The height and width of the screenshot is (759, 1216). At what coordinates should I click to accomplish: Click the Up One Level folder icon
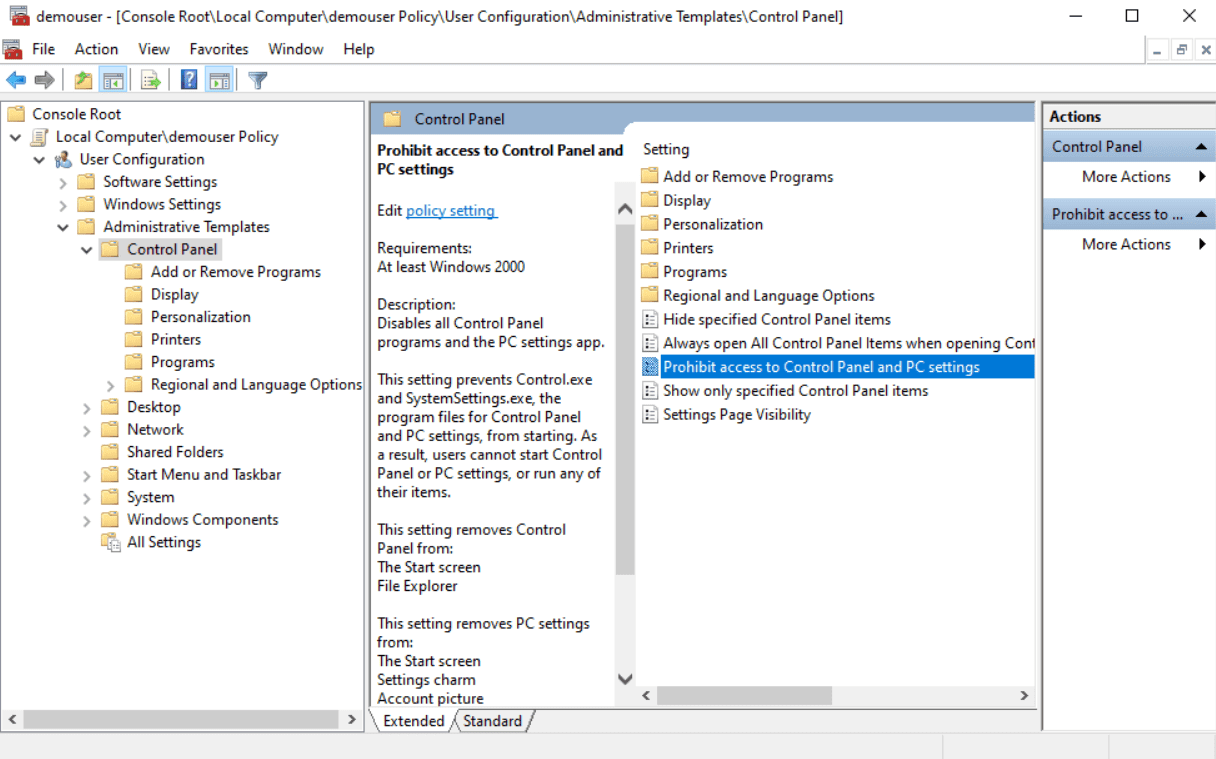[x=84, y=81]
